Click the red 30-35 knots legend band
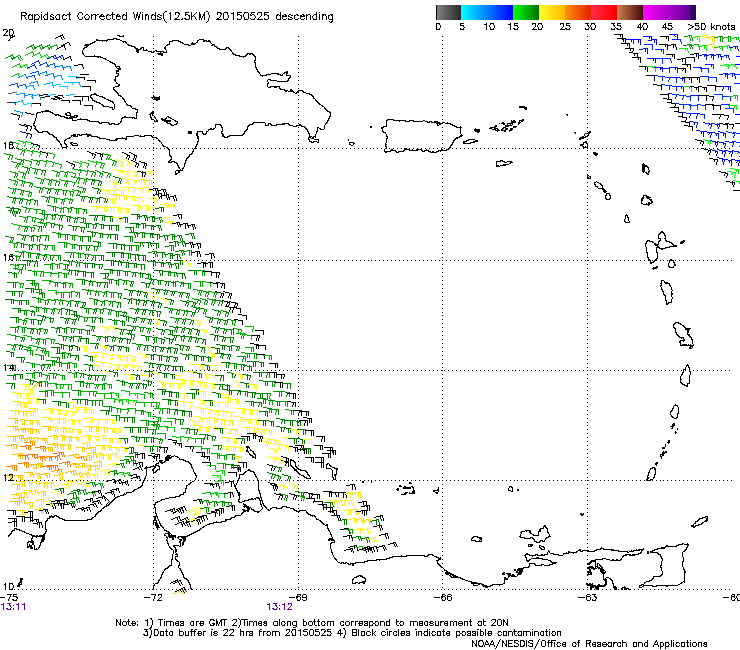The width and height of the screenshot is (740, 650). [x=604, y=13]
